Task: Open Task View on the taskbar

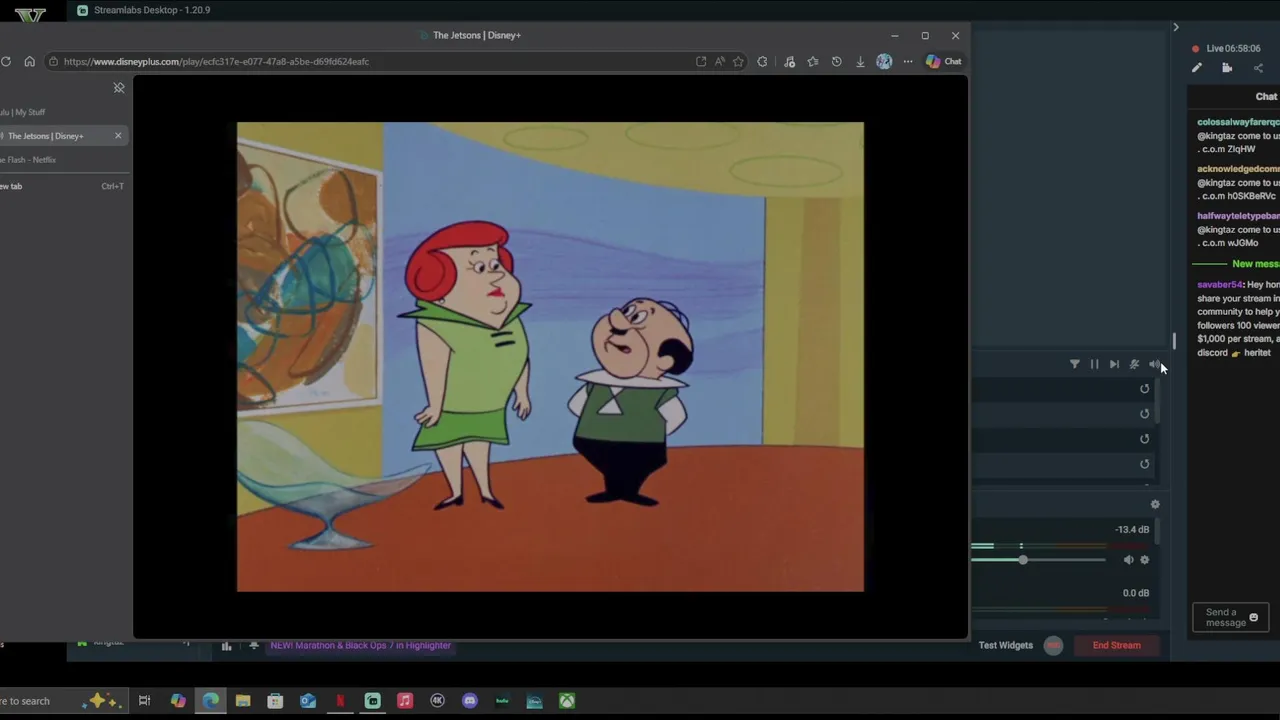Action: point(144,701)
